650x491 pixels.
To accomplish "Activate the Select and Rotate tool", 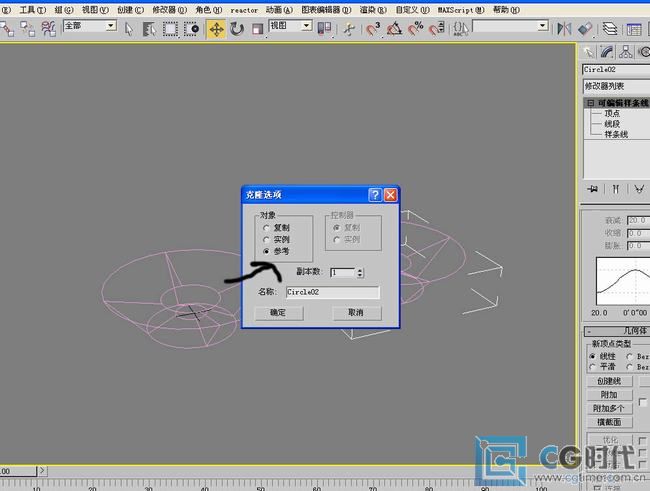I will coord(237,29).
